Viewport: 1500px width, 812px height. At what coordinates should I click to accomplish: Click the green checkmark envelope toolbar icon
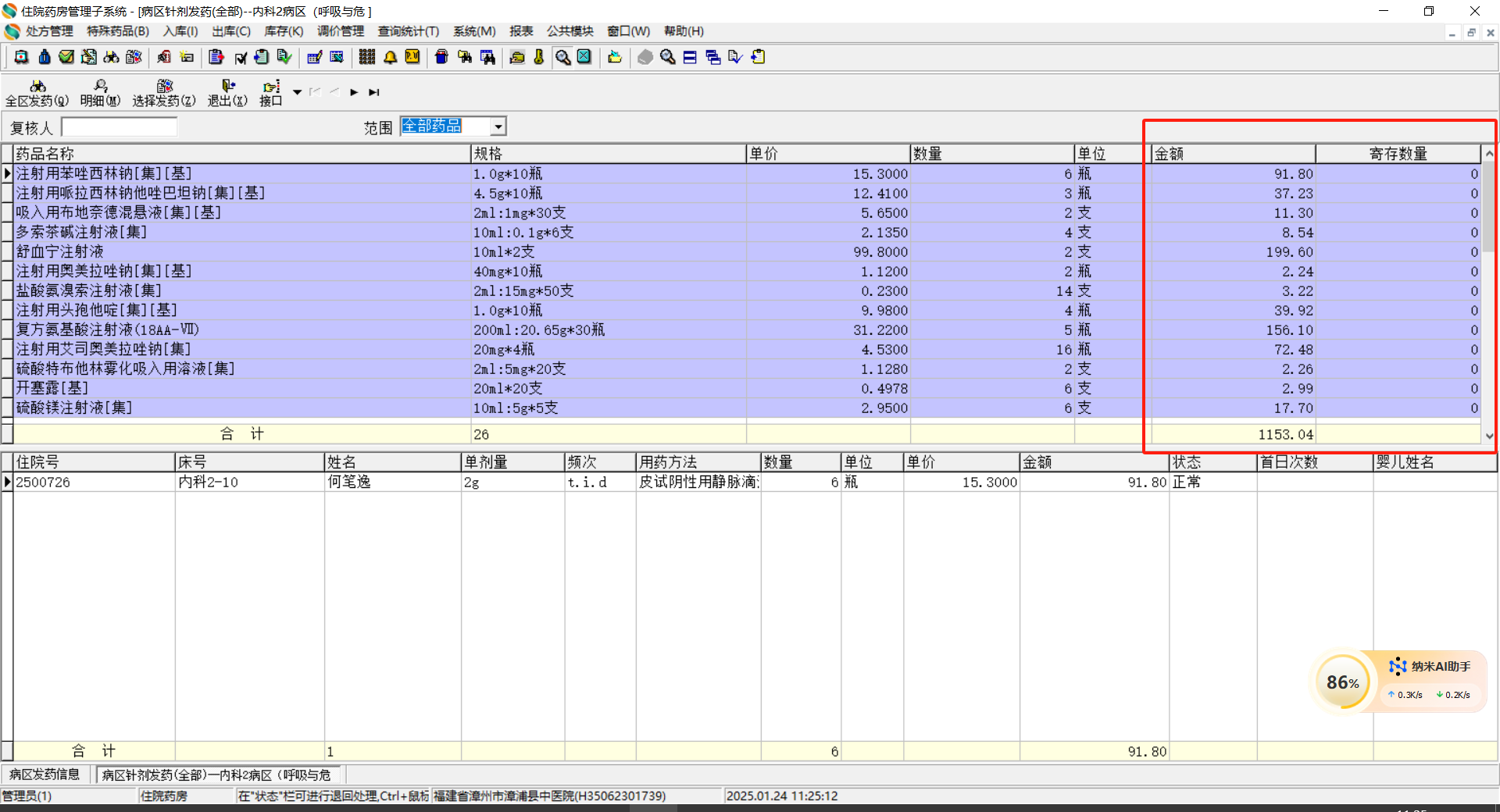coord(66,57)
